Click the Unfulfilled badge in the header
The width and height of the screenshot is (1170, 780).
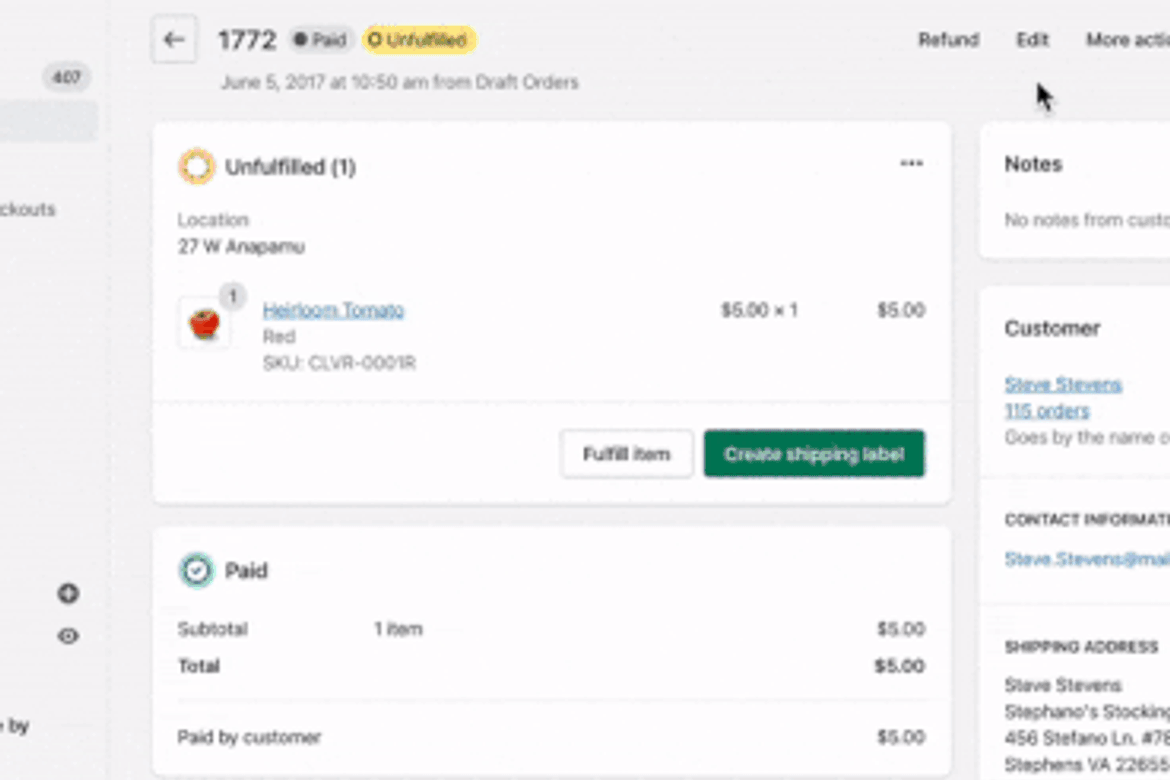click(x=418, y=40)
